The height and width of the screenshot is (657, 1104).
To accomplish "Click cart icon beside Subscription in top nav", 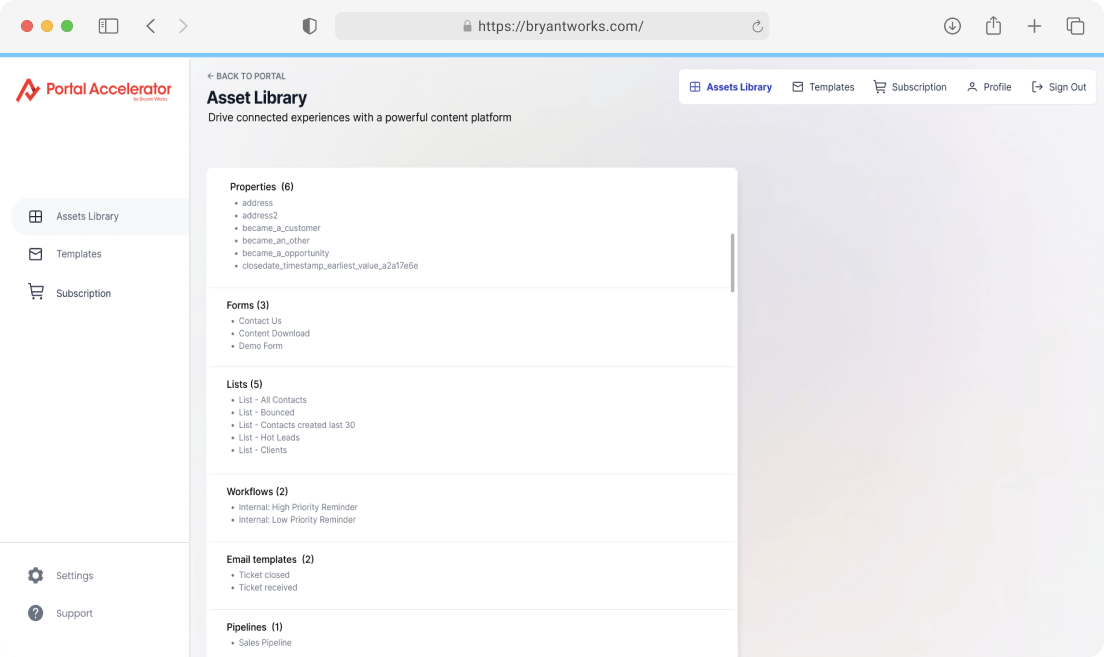I will [880, 87].
